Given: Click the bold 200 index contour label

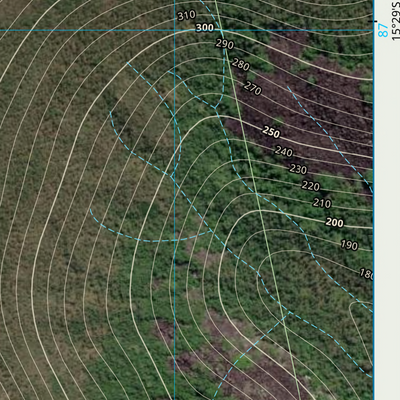Looking at the screenshot, I should coord(334,222).
